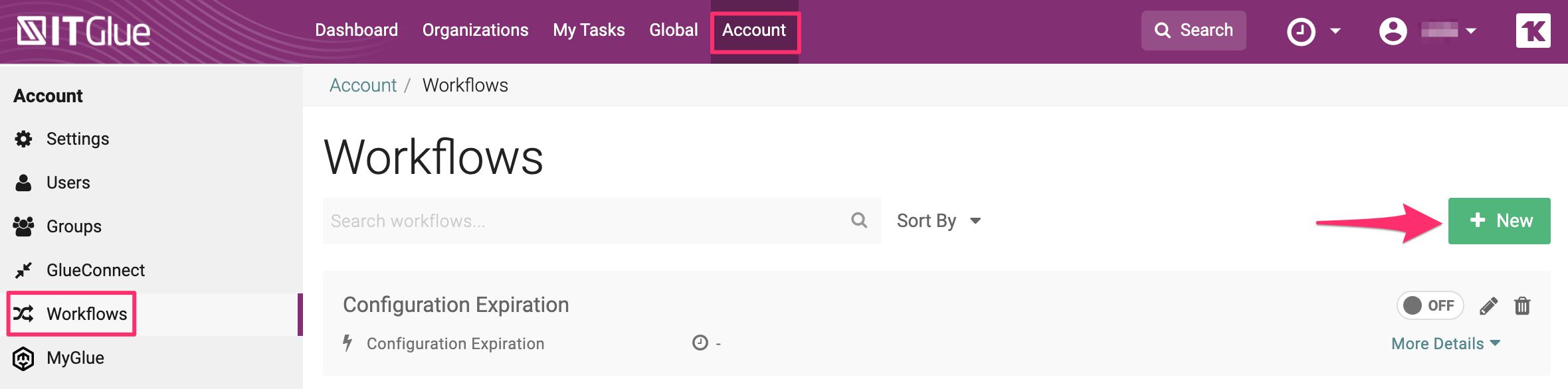Click the magnifier icon in workflow search
This screenshot has height=389, width=1568.
pyautogui.click(x=859, y=220)
